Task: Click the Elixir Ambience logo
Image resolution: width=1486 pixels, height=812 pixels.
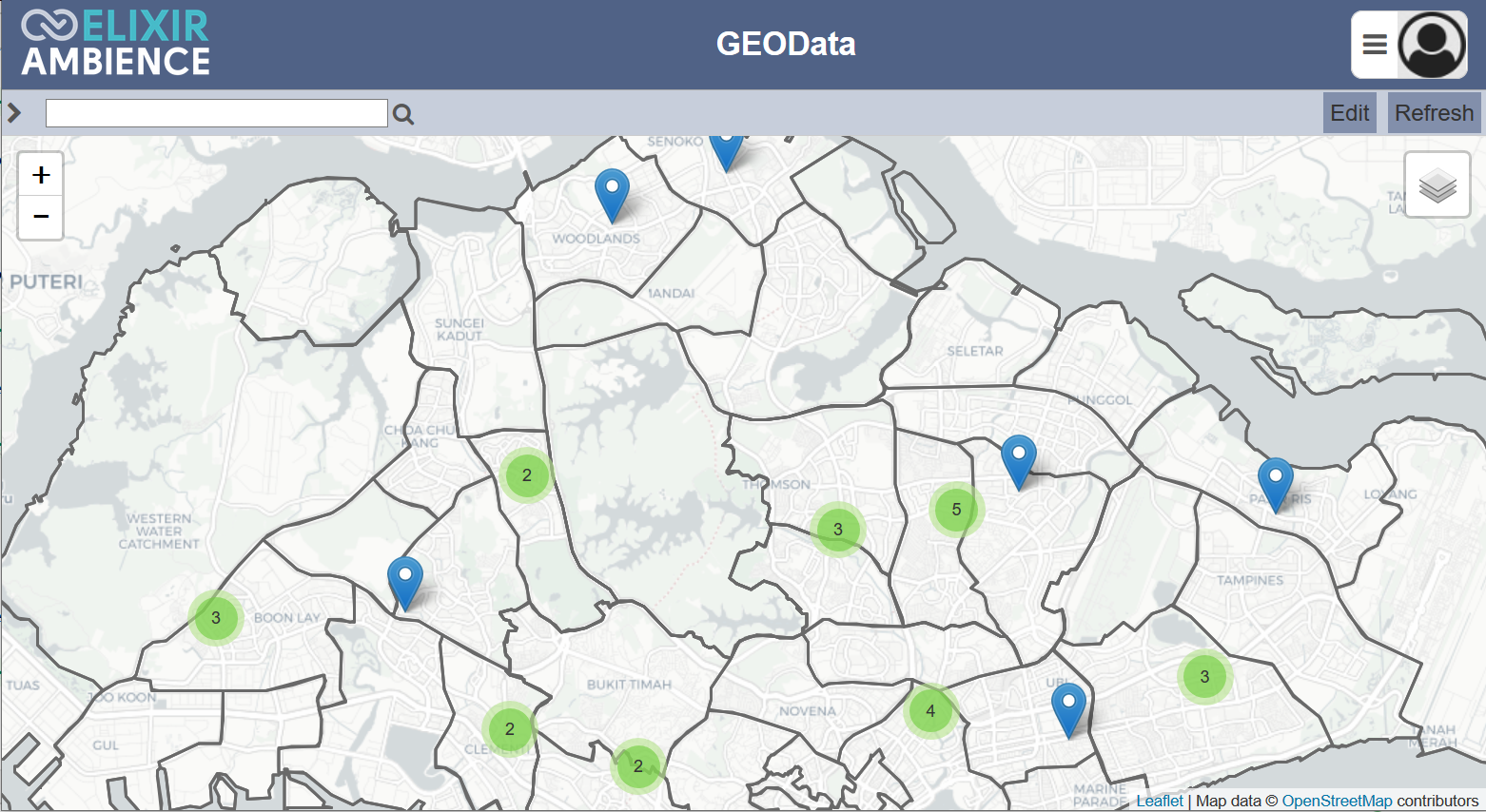Action: pyautogui.click(x=116, y=44)
